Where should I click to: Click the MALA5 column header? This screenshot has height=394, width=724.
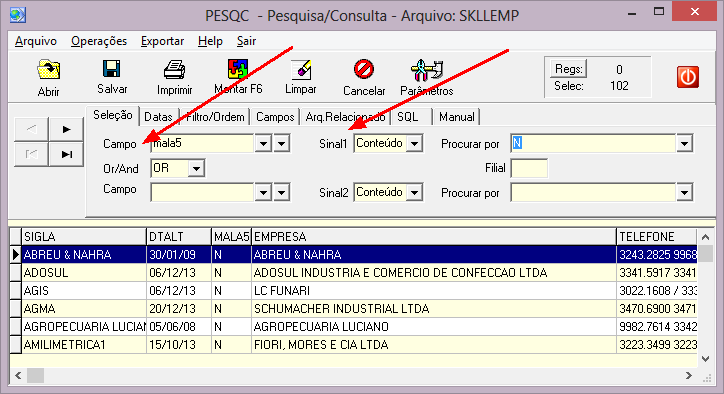231,236
